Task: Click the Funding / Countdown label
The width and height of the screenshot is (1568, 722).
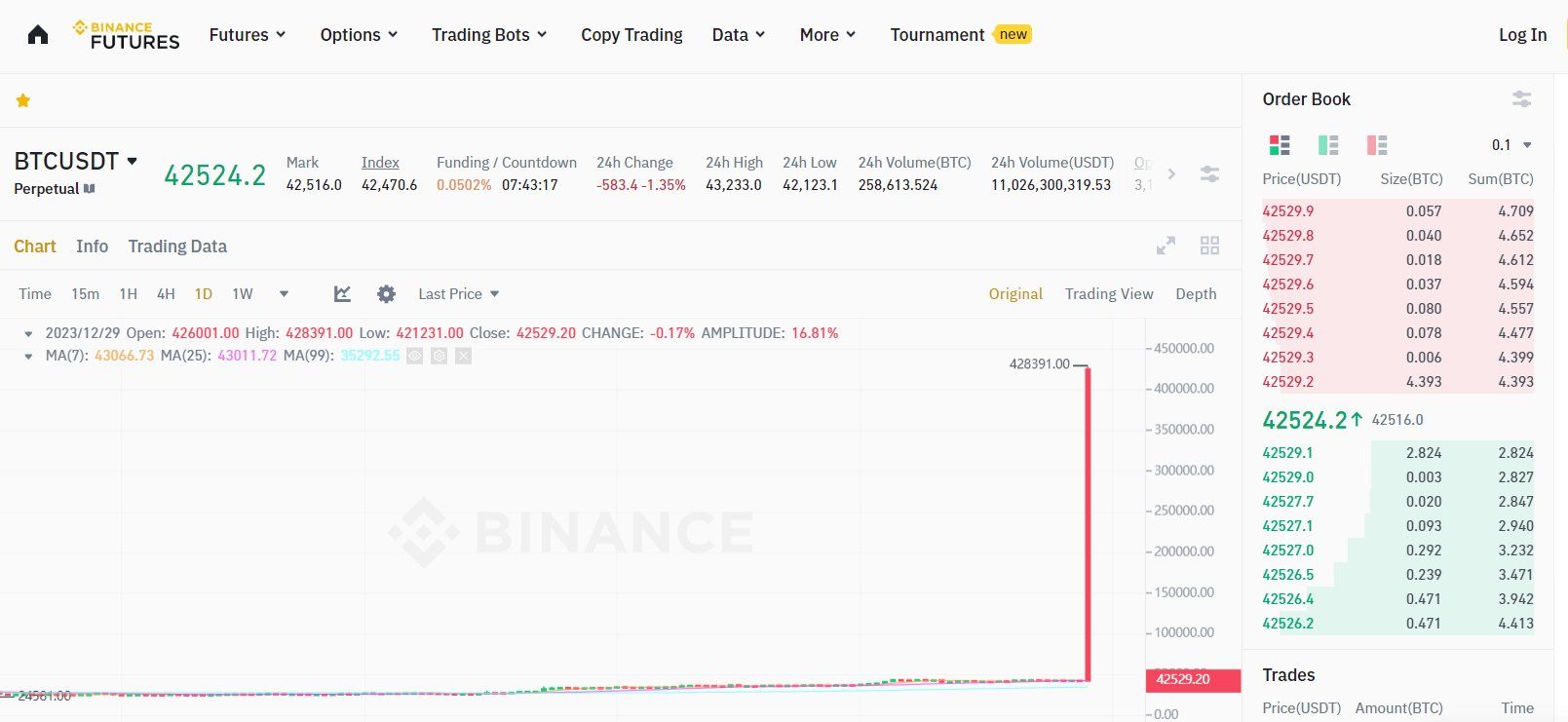Action: [x=507, y=163]
